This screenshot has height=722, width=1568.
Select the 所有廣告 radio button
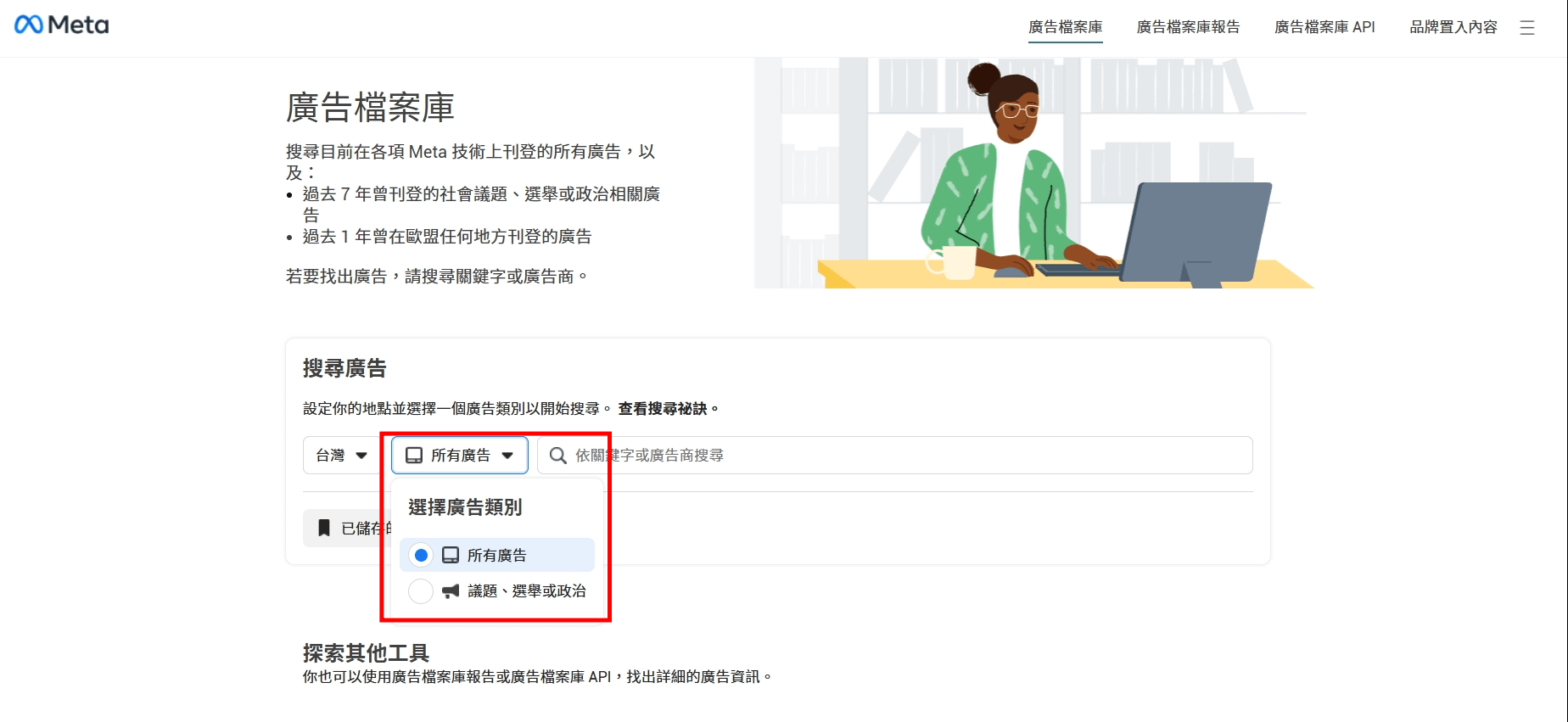[421, 556]
